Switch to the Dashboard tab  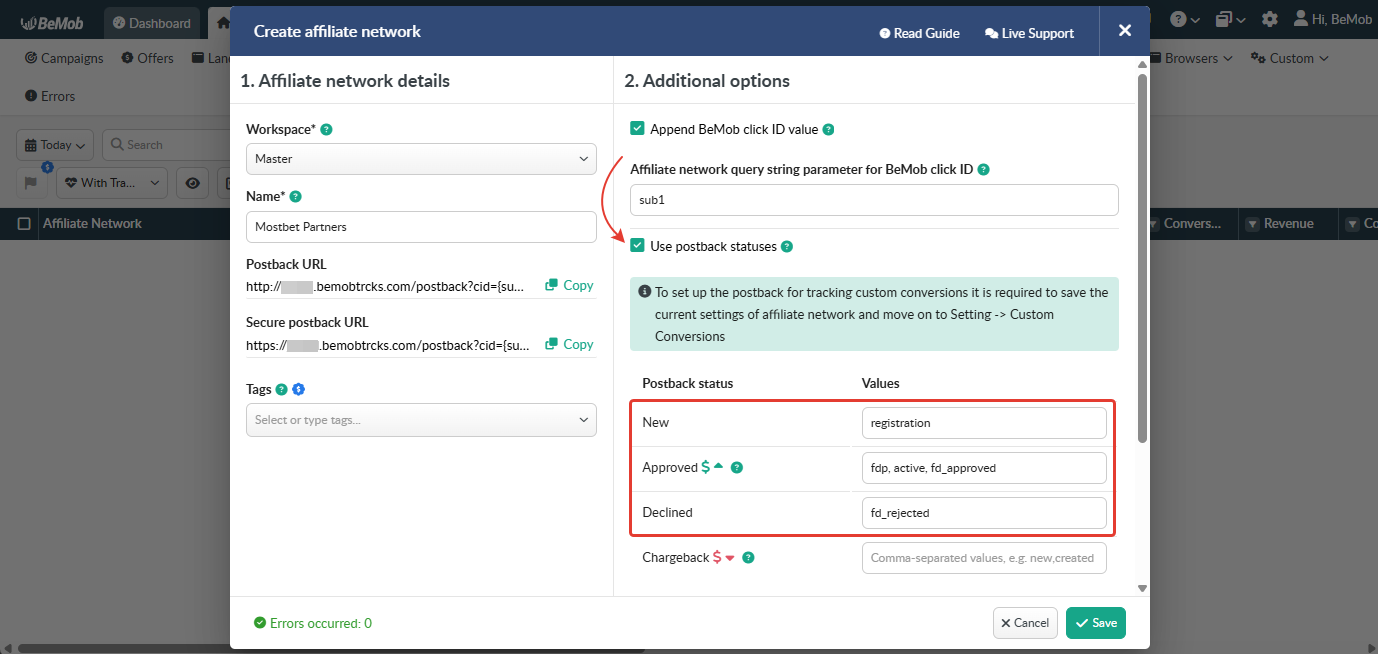point(151,23)
